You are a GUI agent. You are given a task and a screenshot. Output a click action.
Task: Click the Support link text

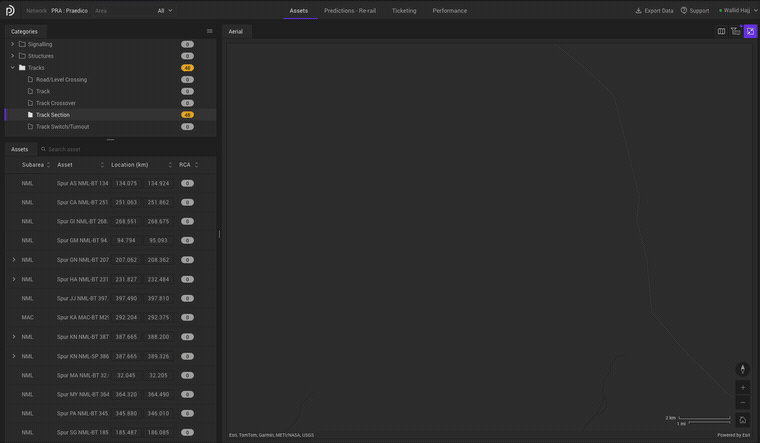point(699,11)
